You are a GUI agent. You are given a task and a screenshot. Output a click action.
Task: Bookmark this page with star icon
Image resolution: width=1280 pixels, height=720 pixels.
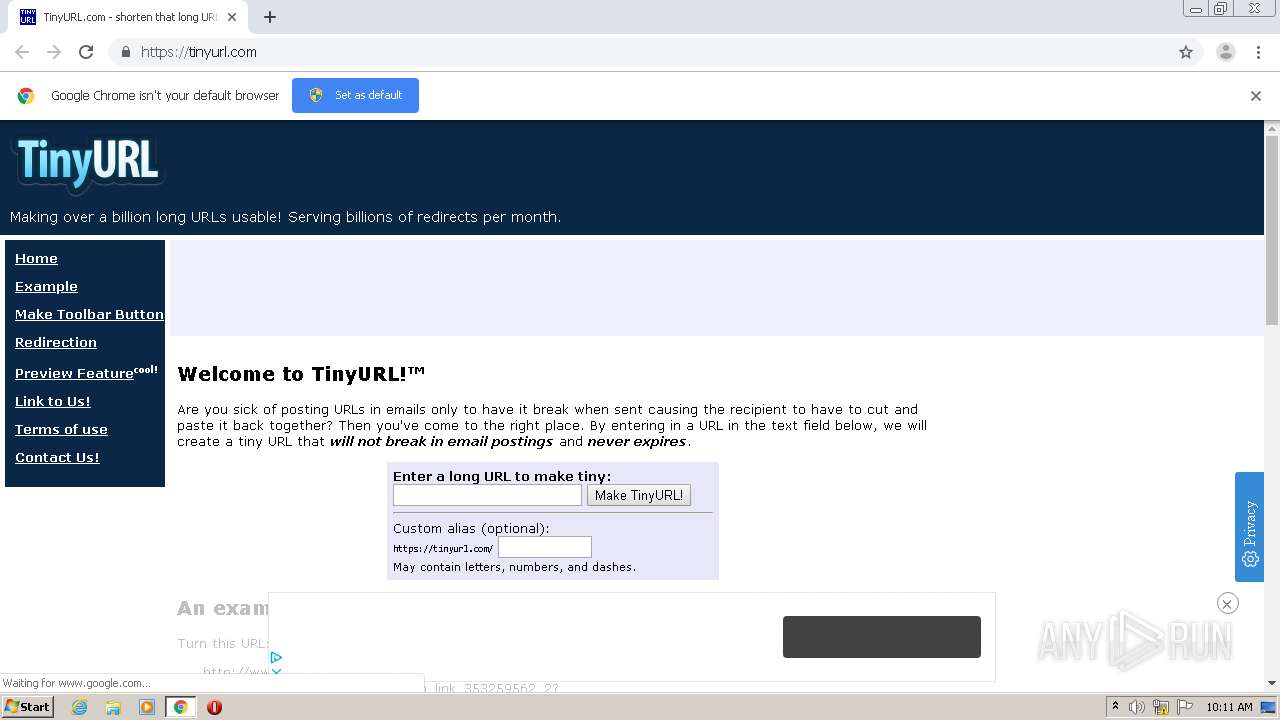click(x=1186, y=52)
